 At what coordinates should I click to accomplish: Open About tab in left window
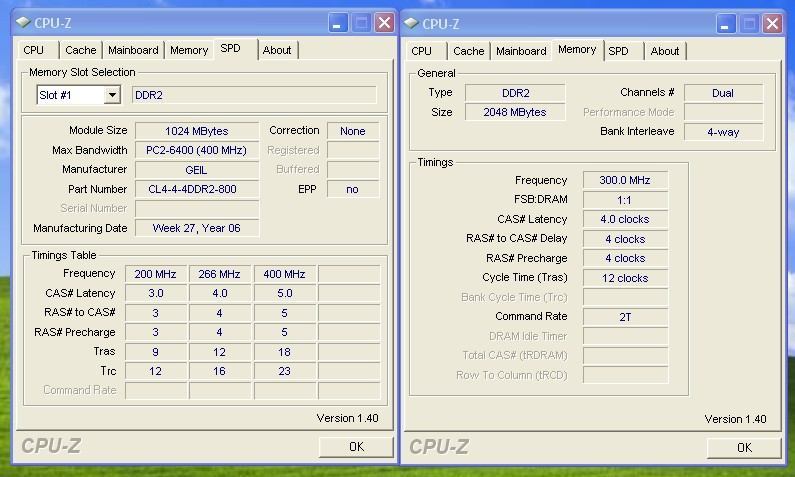tap(277, 50)
